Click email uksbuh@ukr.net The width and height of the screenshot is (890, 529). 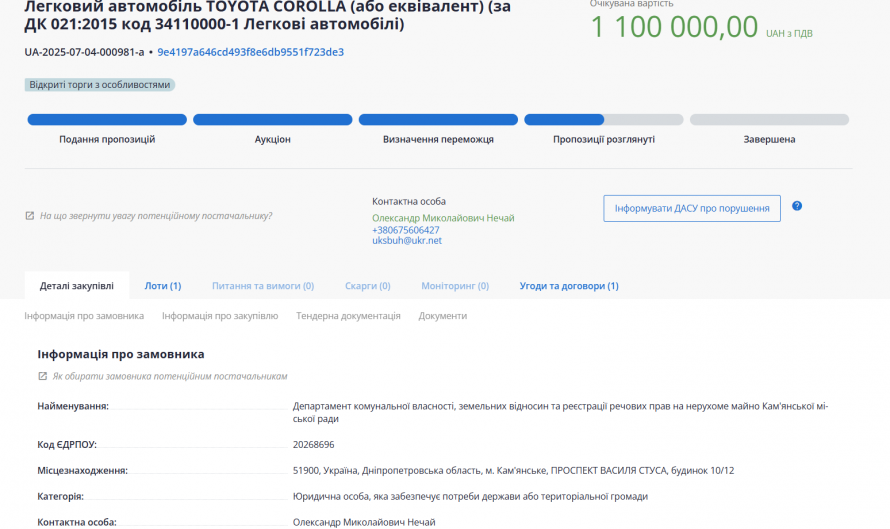pos(407,241)
